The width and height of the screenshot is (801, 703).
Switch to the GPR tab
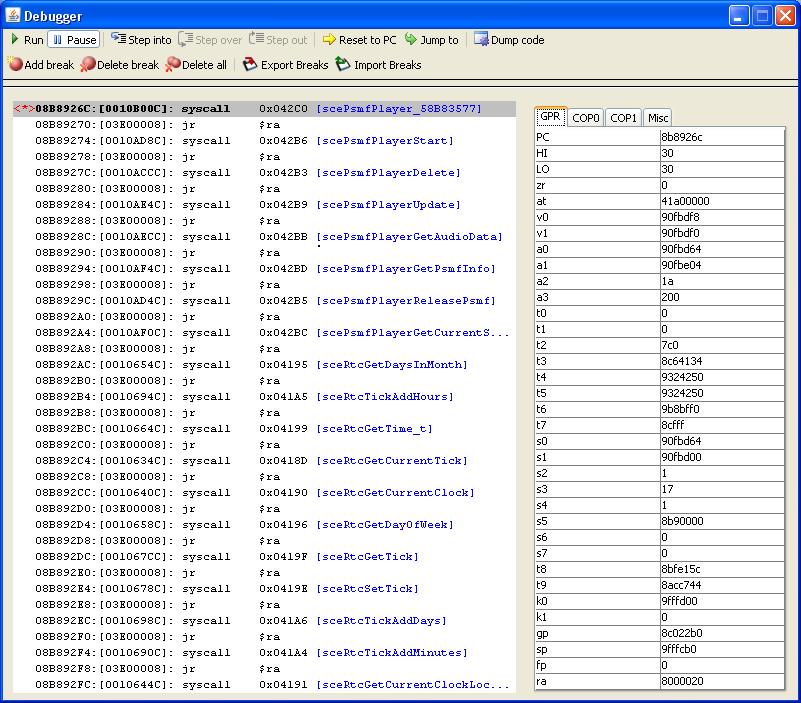(x=550, y=116)
